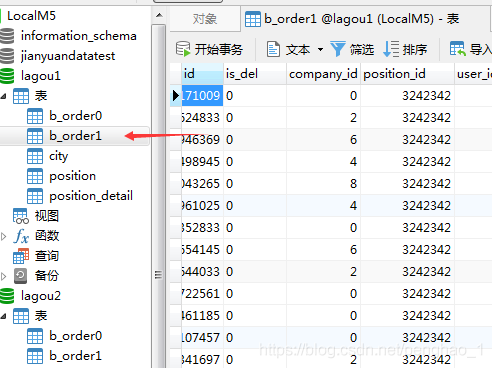Select the b_order1 table icon under lagou1

35,136
